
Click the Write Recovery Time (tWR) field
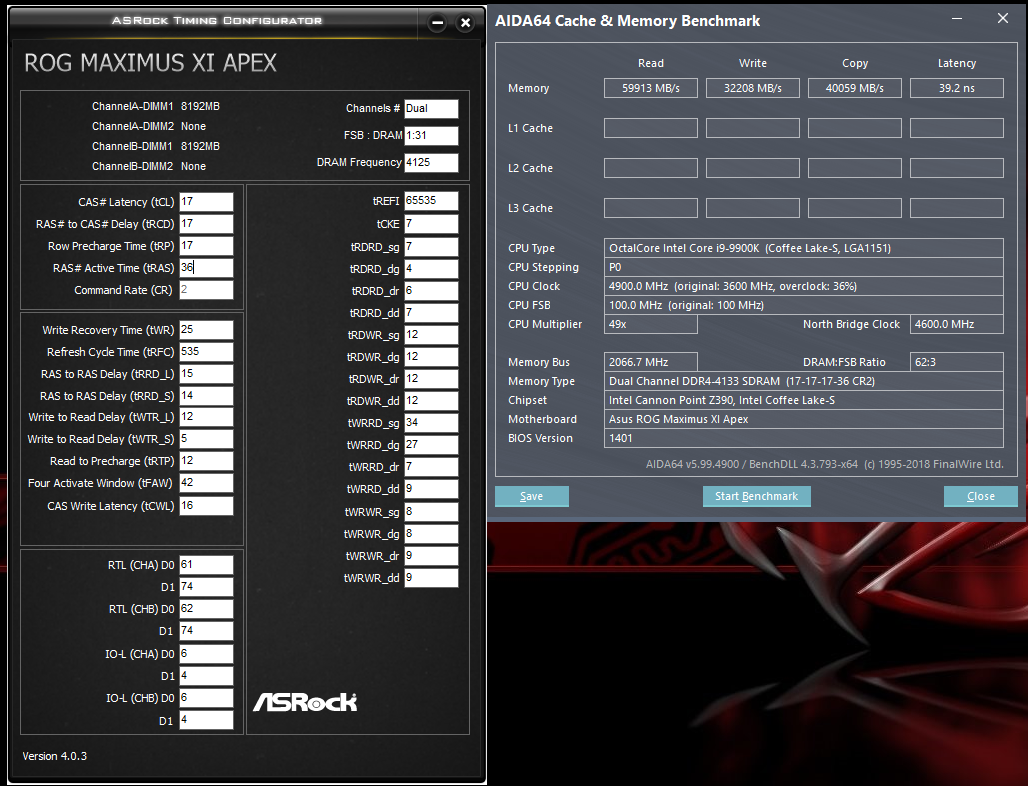[x=206, y=330]
